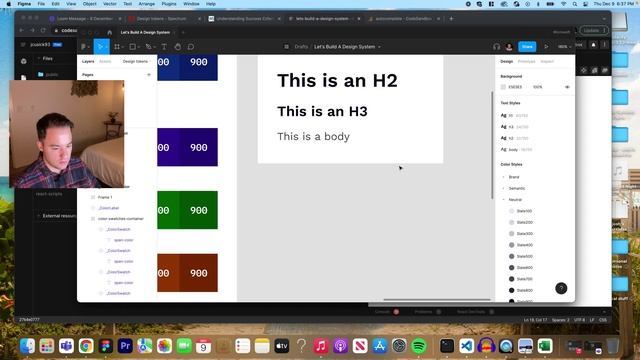Click the 'This is an H2' text

tap(337, 80)
